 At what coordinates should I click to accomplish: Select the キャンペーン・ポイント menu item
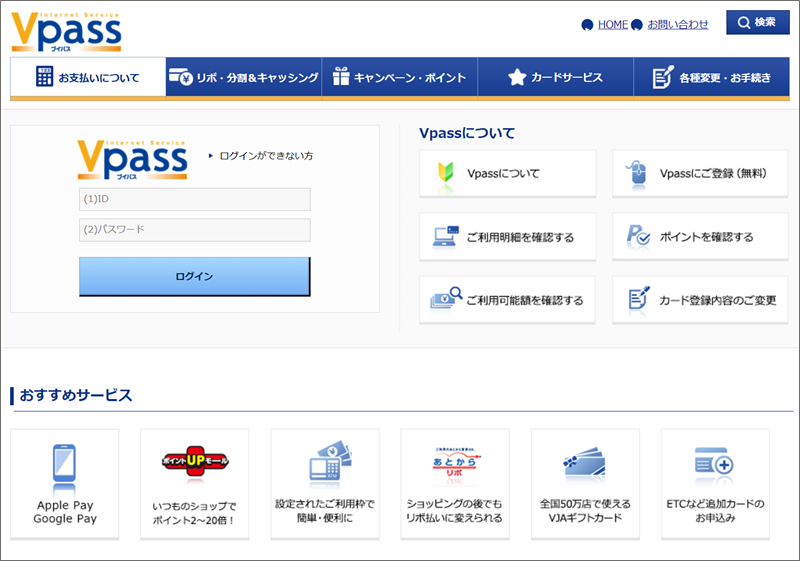[x=400, y=77]
